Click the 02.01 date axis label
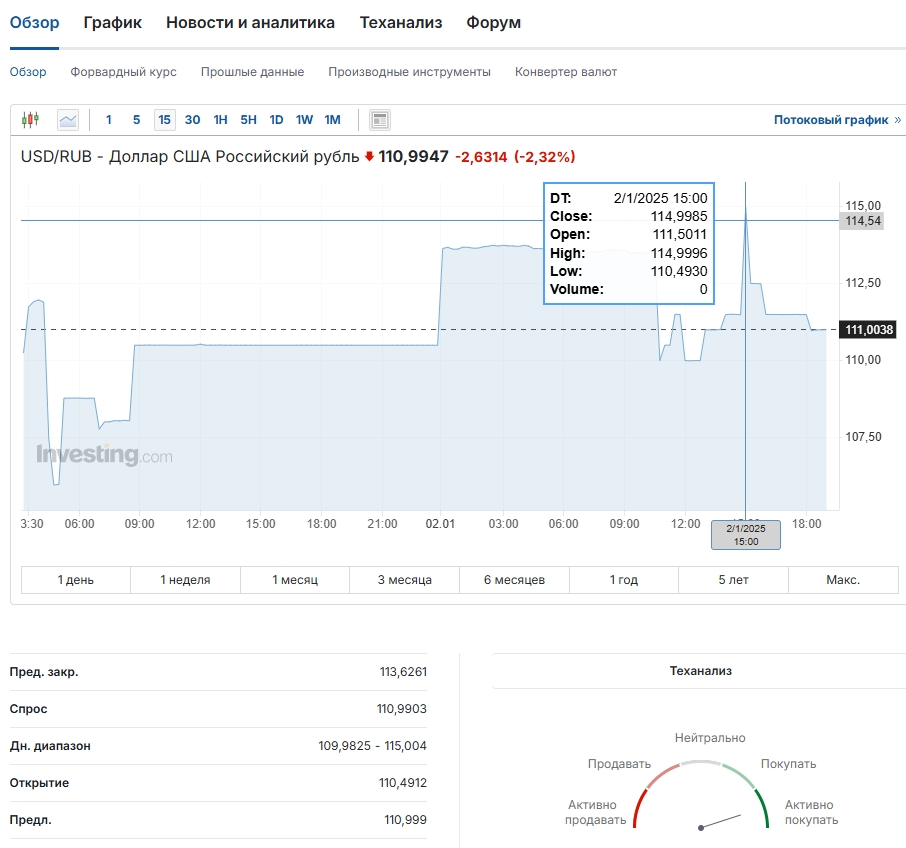 click(x=440, y=524)
